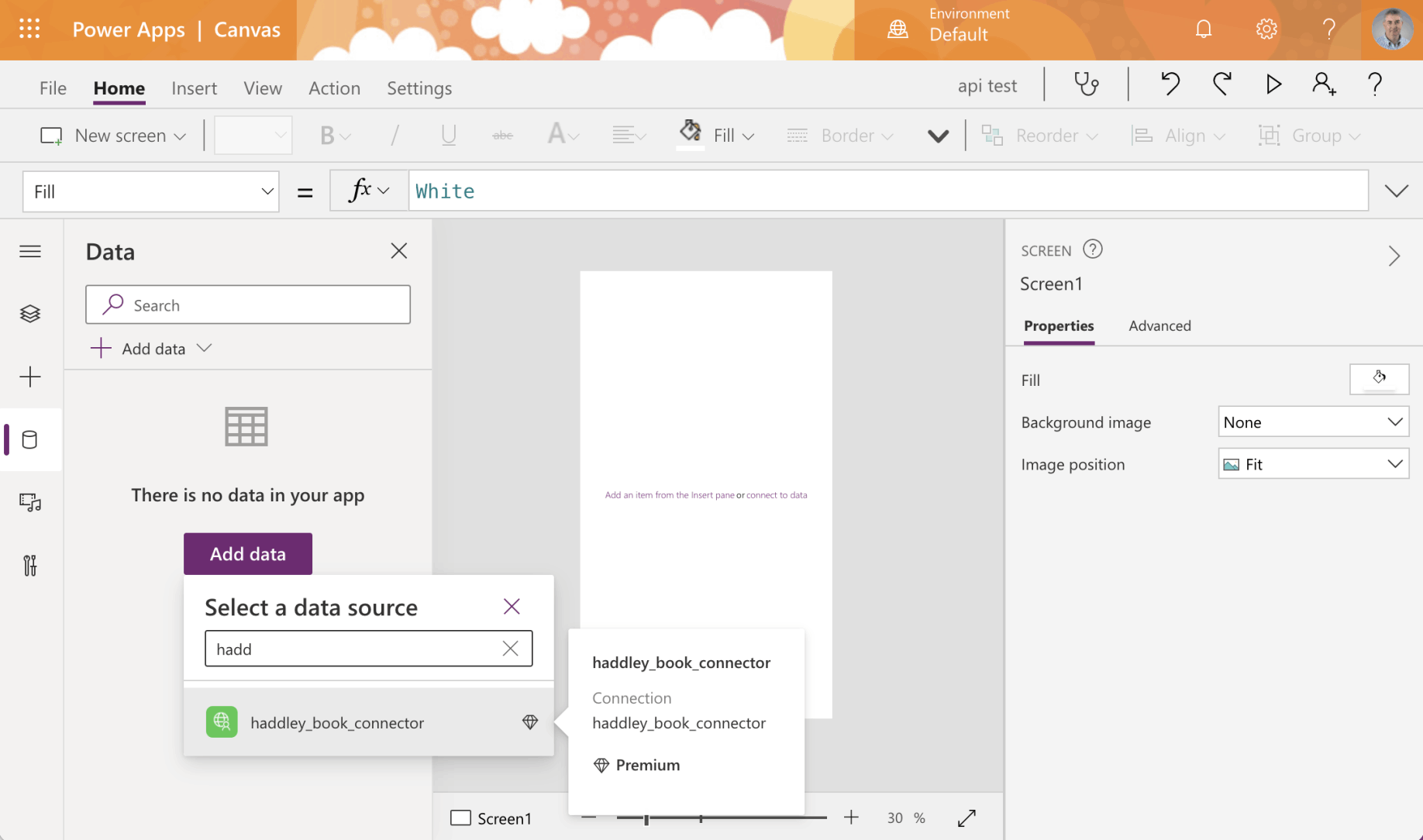This screenshot has height=840, width=1423.
Task: Click the connect to data link
Action: 777,495
